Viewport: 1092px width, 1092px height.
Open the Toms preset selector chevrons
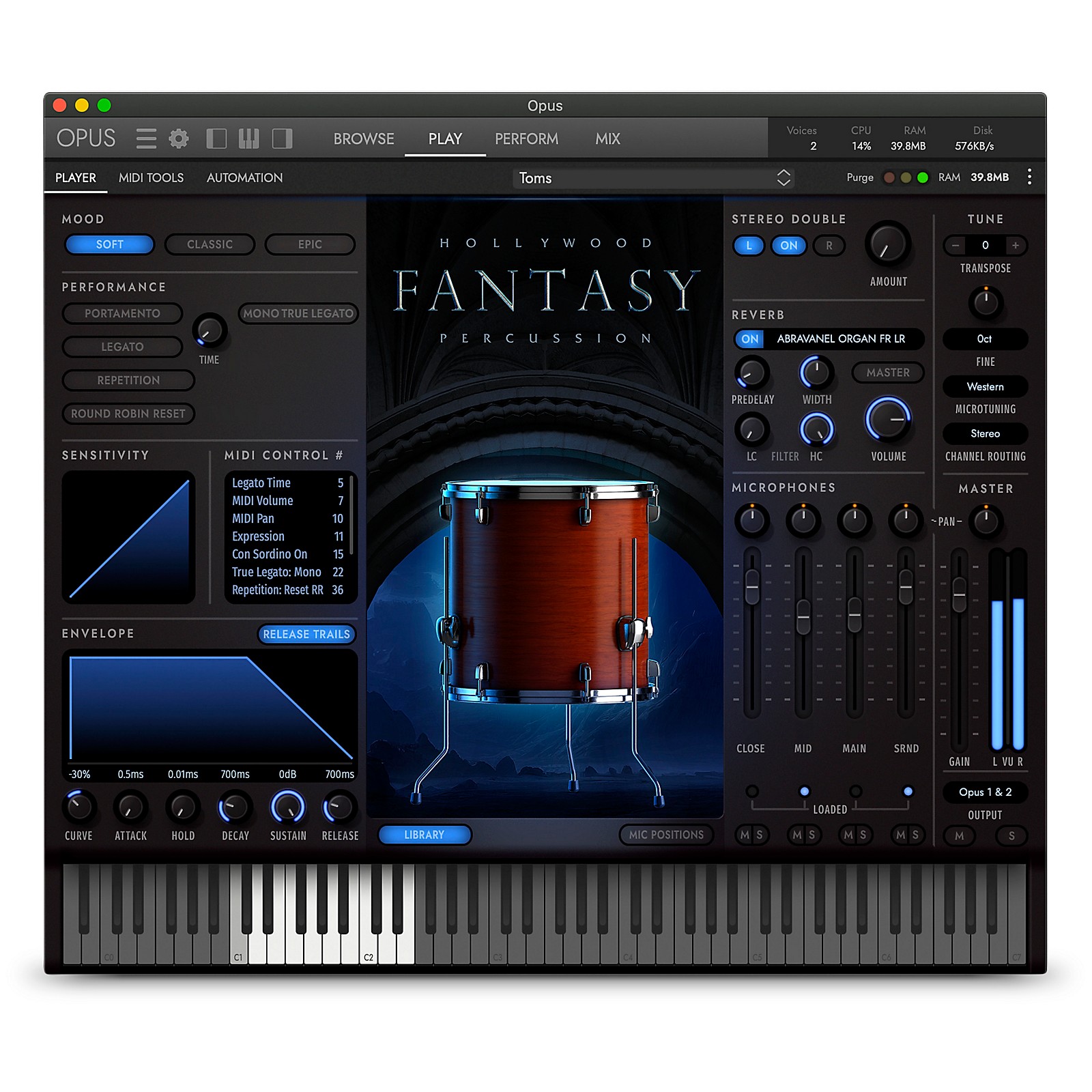click(x=785, y=177)
